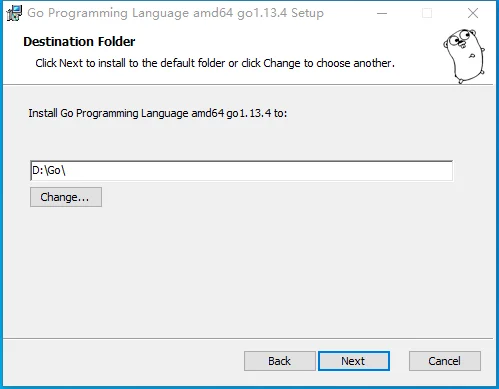Screen dimensions: 499x389
Task: Cancel the Go installation
Action: pos(445,361)
